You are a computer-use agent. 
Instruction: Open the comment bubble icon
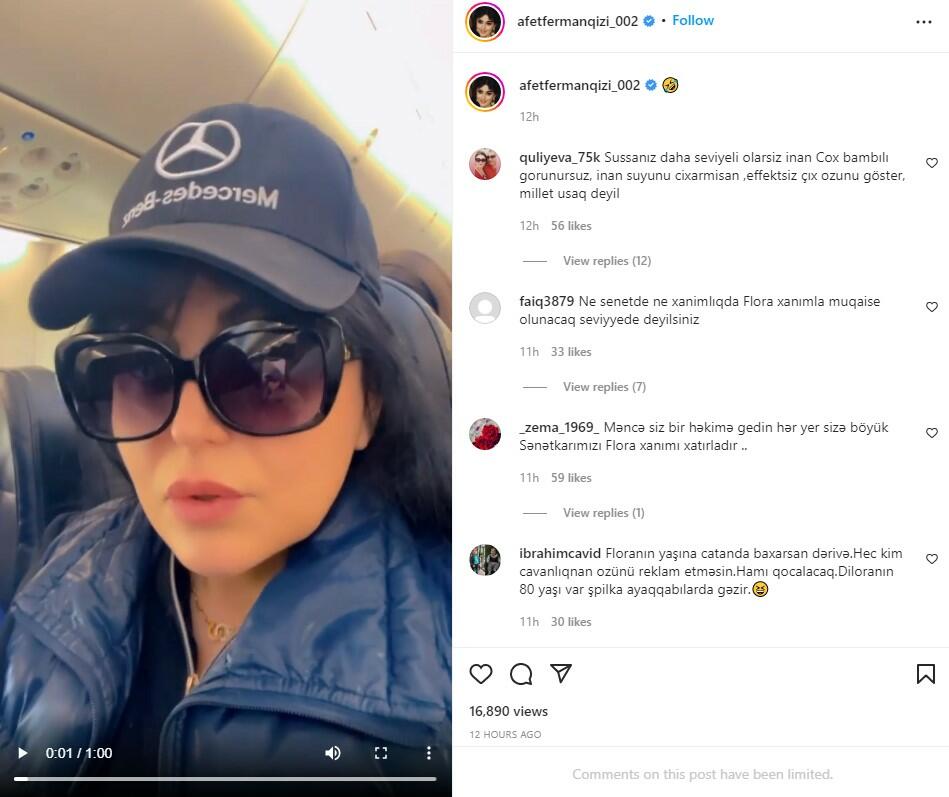click(521, 674)
